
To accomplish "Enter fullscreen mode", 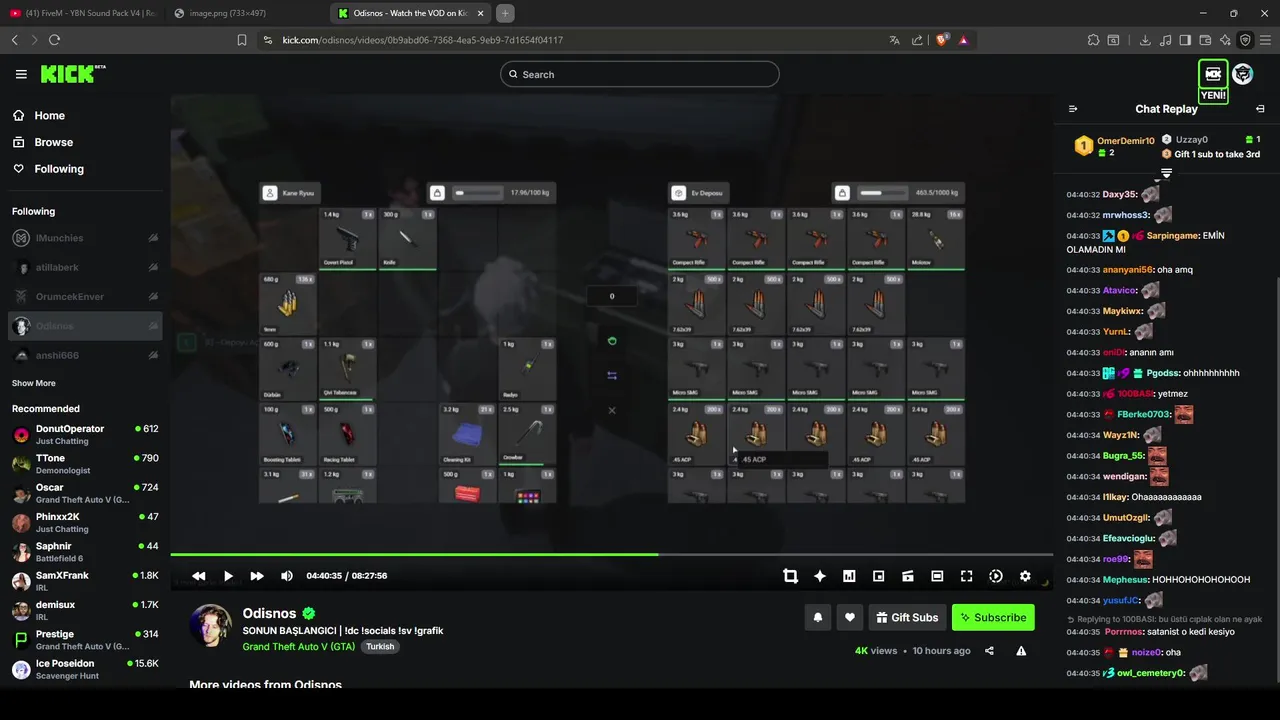I will (966, 576).
